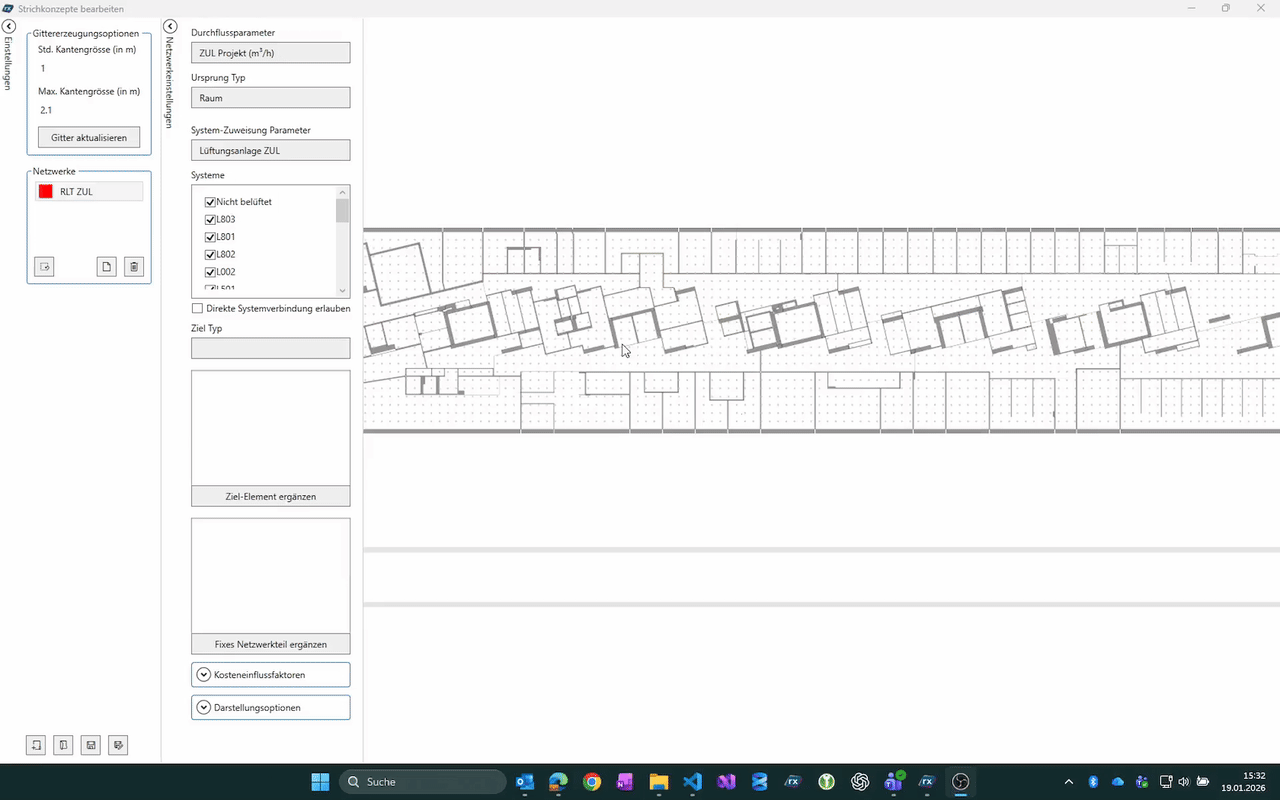Click the 'Gitter aktualisieren' button
This screenshot has height=800, width=1280.
pos(89,137)
